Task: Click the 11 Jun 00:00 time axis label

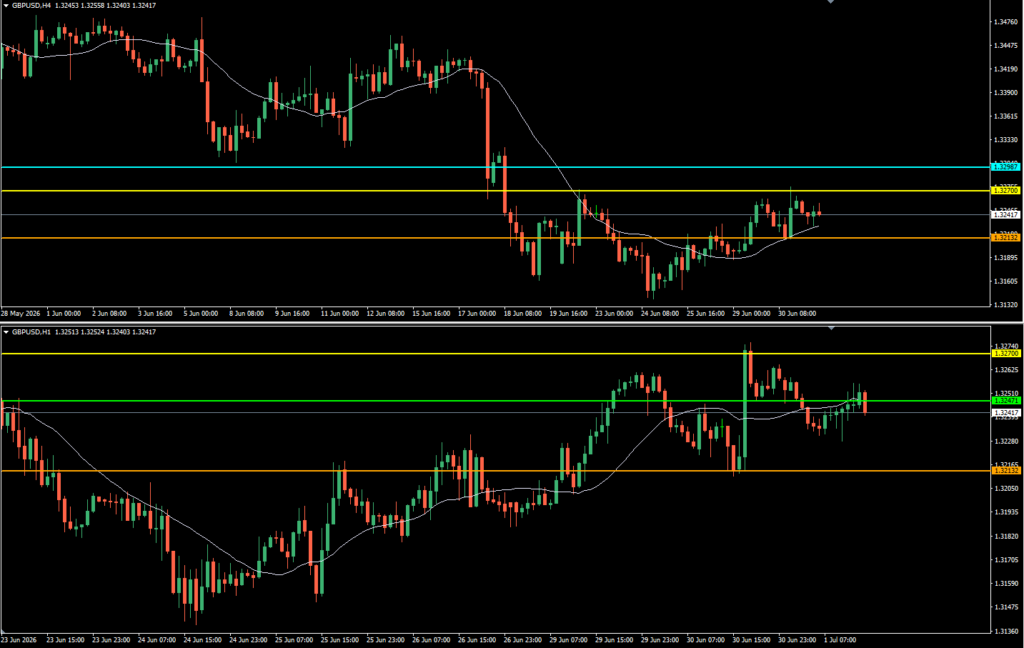Action: click(339, 314)
